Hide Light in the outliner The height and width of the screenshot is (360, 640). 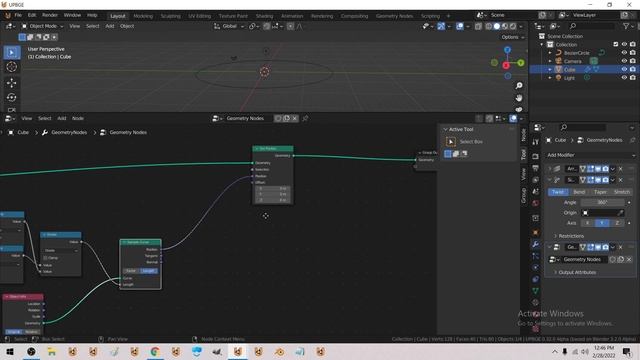point(624,78)
